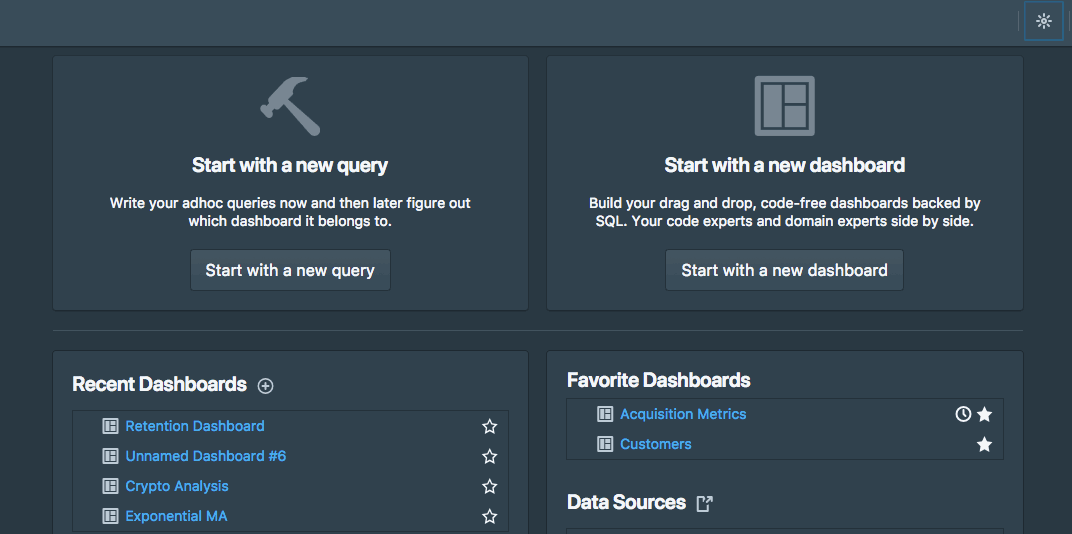Toggle the light/dark theme sun icon

1043,21
